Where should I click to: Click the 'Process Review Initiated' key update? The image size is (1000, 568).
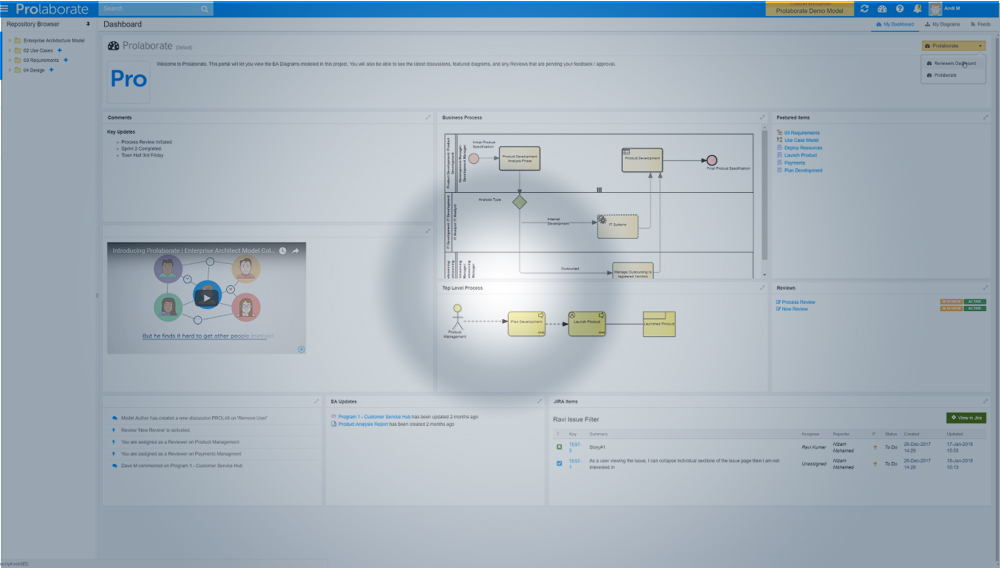coord(147,142)
